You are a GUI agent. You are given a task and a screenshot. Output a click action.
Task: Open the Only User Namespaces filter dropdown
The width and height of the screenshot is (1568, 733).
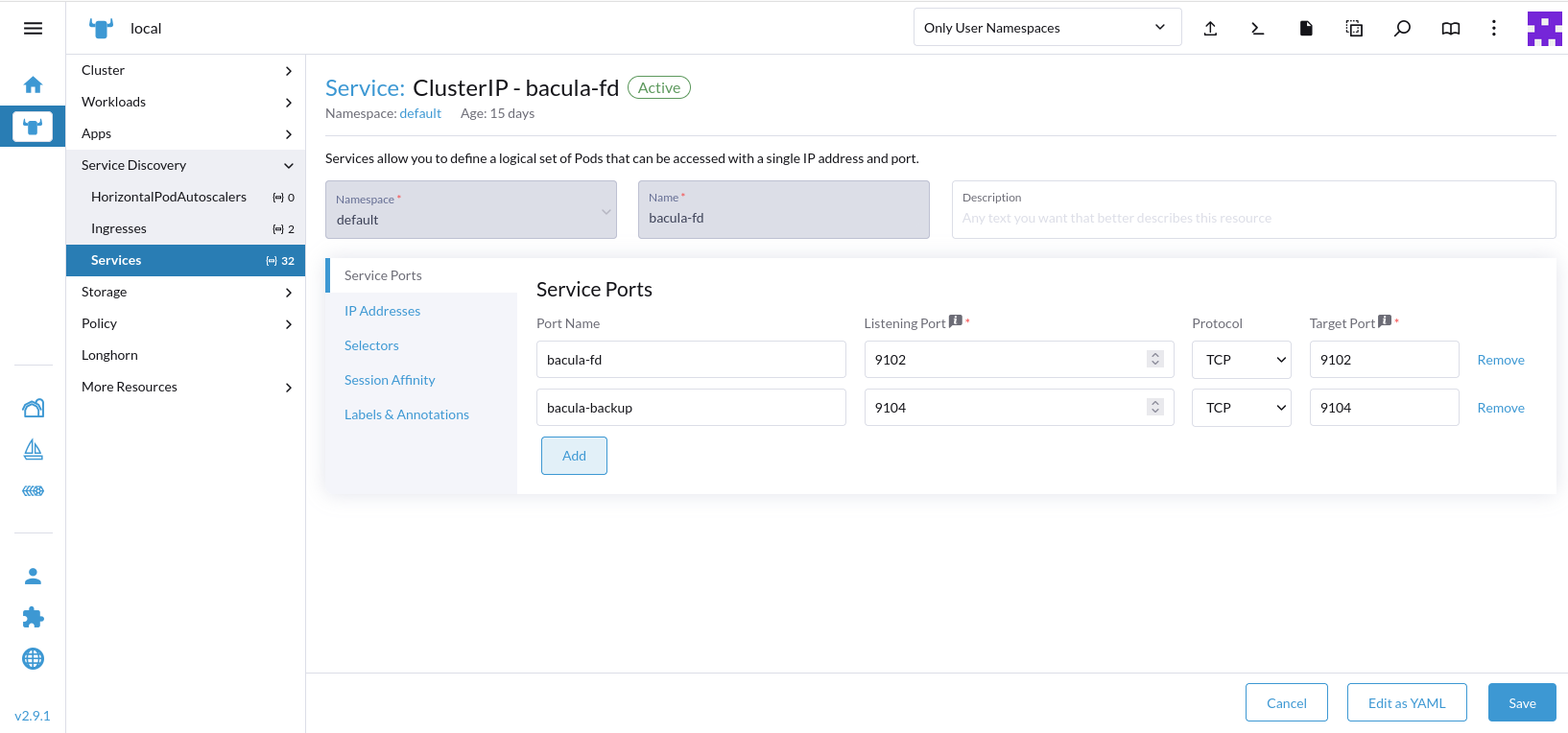[x=1047, y=28]
